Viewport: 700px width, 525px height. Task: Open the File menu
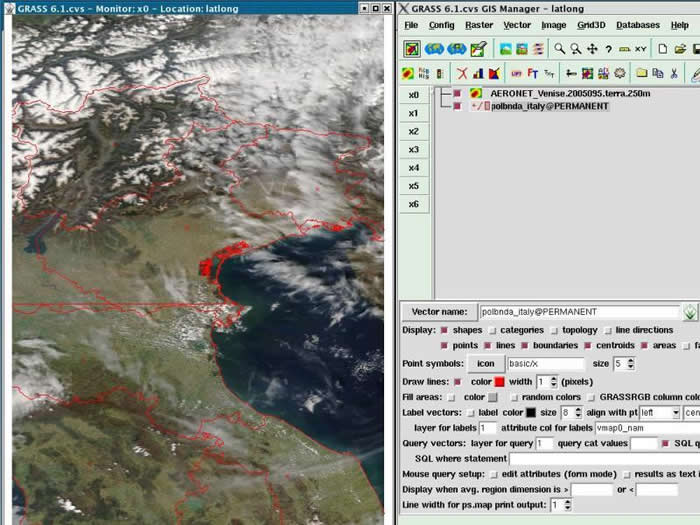pyautogui.click(x=411, y=25)
